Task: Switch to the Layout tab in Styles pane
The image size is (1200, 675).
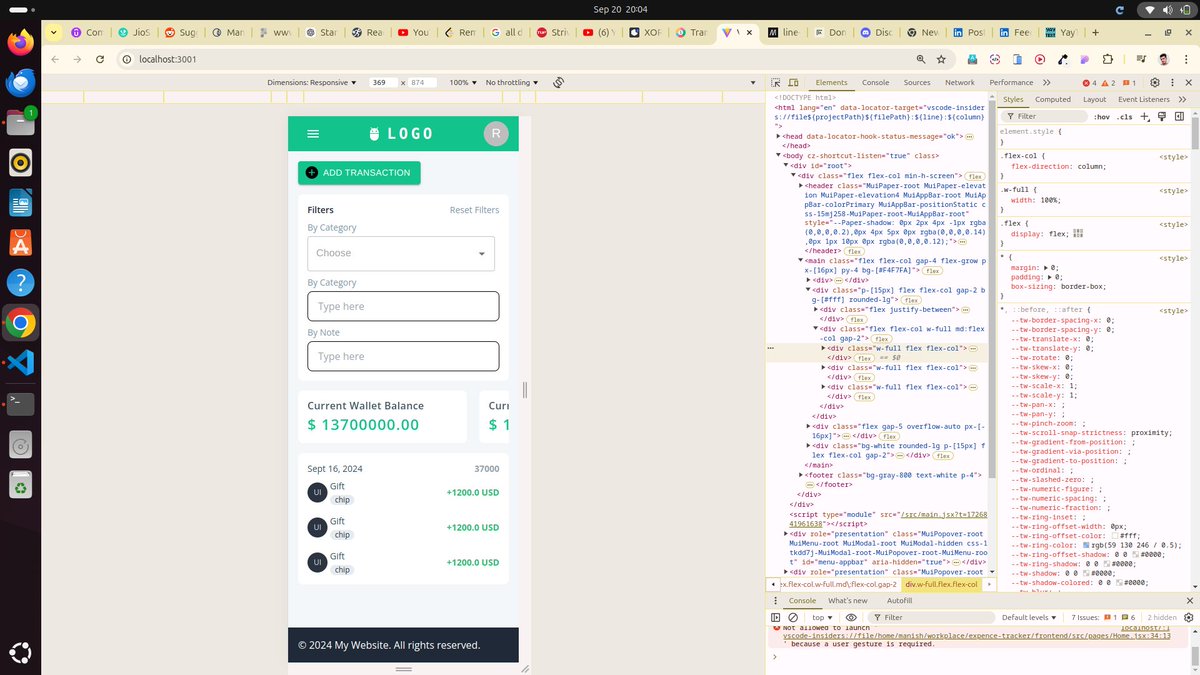Action: tap(1094, 99)
